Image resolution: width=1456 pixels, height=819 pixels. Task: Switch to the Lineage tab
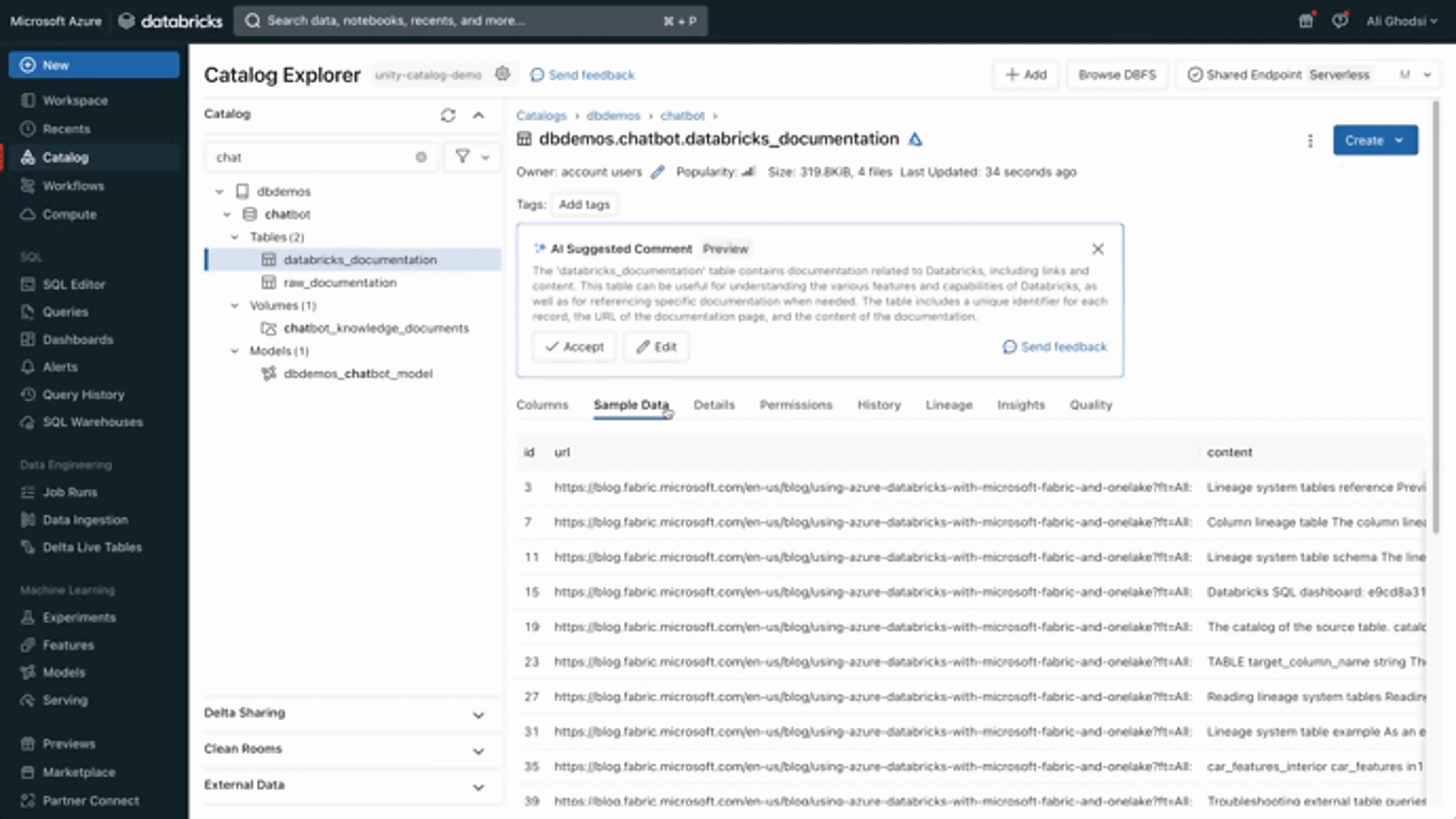(x=949, y=405)
